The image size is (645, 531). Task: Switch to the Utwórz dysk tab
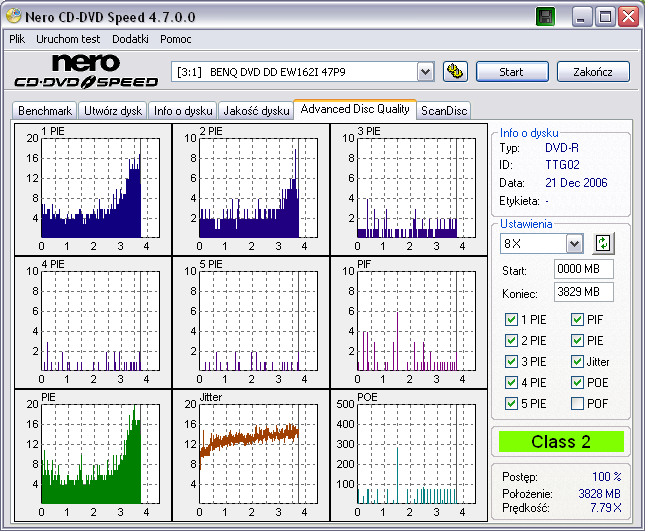click(113, 111)
